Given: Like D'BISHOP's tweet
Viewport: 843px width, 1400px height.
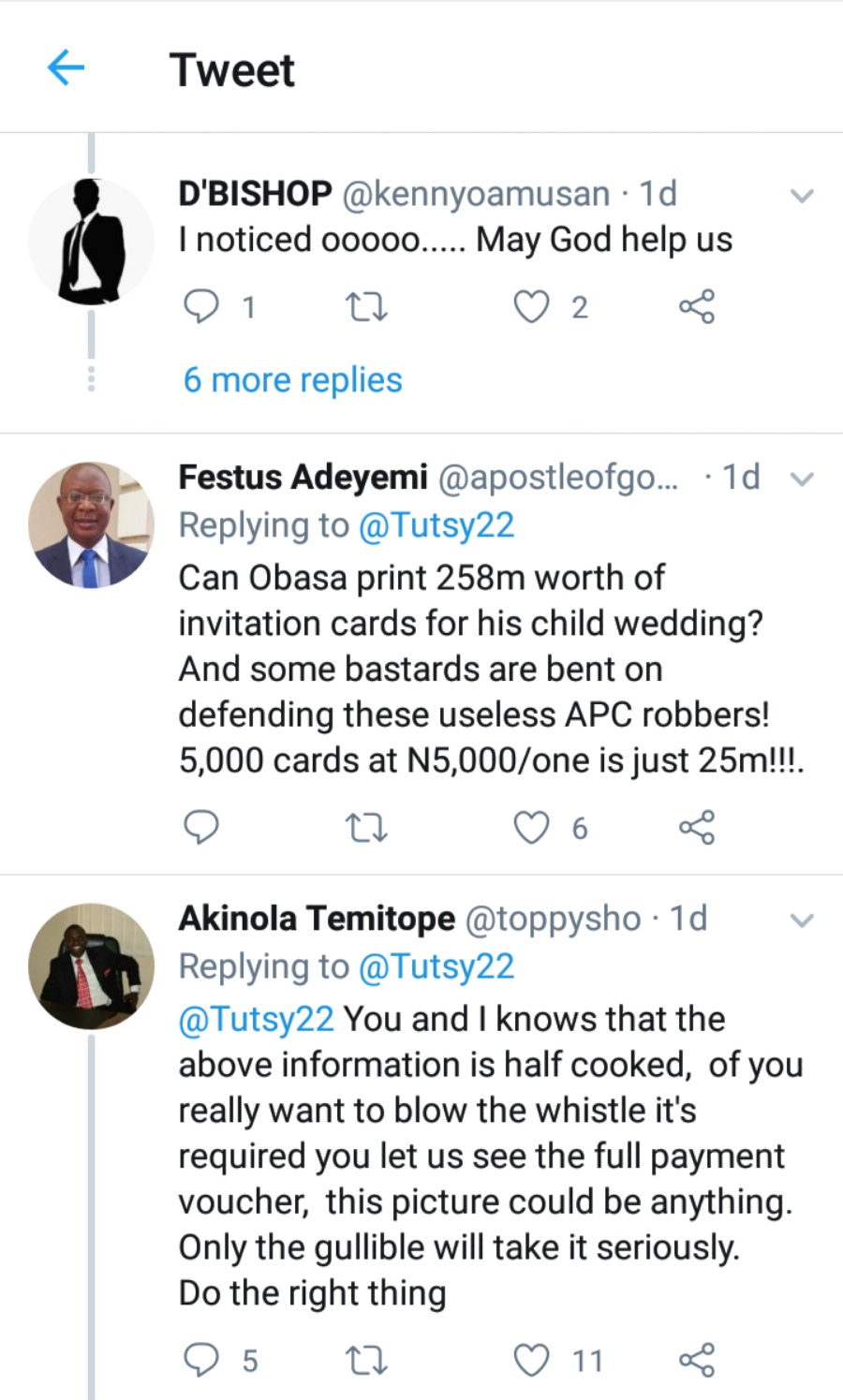Looking at the screenshot, I should coord(532,306).
